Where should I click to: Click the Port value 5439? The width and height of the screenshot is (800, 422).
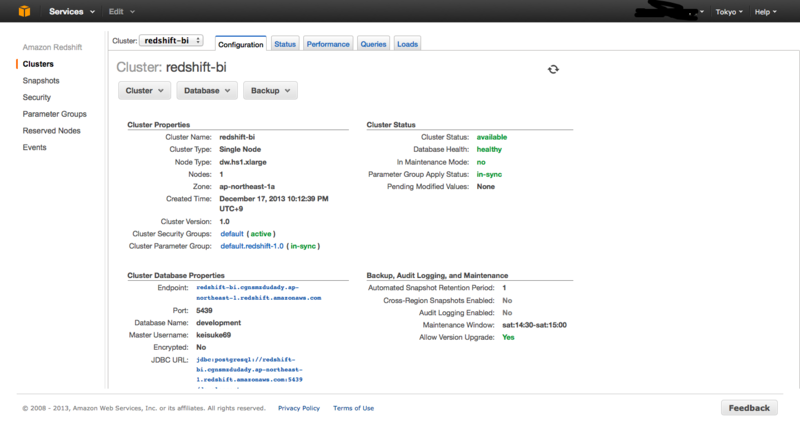point(204,310)
